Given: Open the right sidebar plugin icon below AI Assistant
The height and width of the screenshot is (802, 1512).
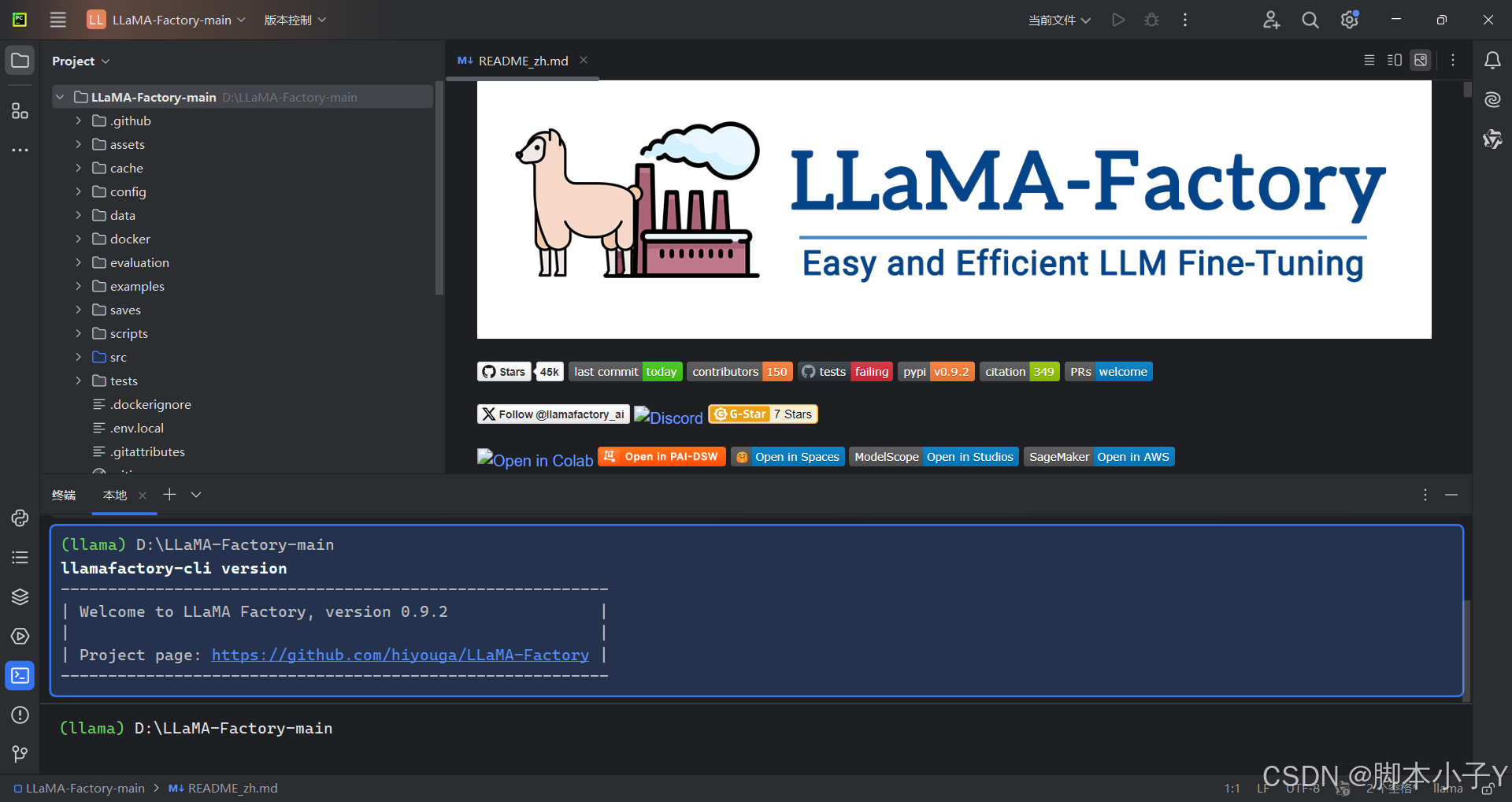Looking at the screenshot, I should [x=1492, y=139].
